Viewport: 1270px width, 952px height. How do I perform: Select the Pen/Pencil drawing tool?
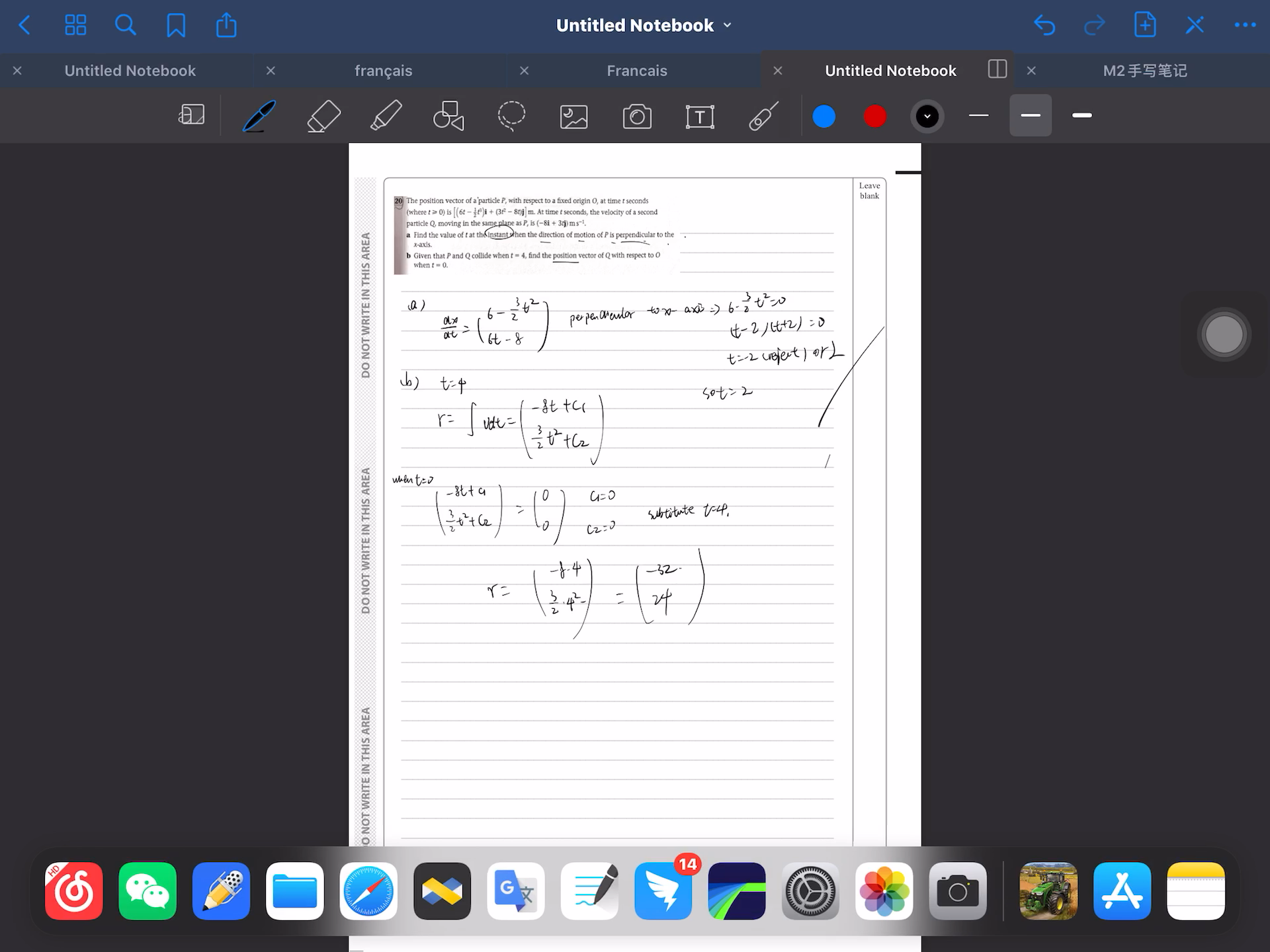259,115
